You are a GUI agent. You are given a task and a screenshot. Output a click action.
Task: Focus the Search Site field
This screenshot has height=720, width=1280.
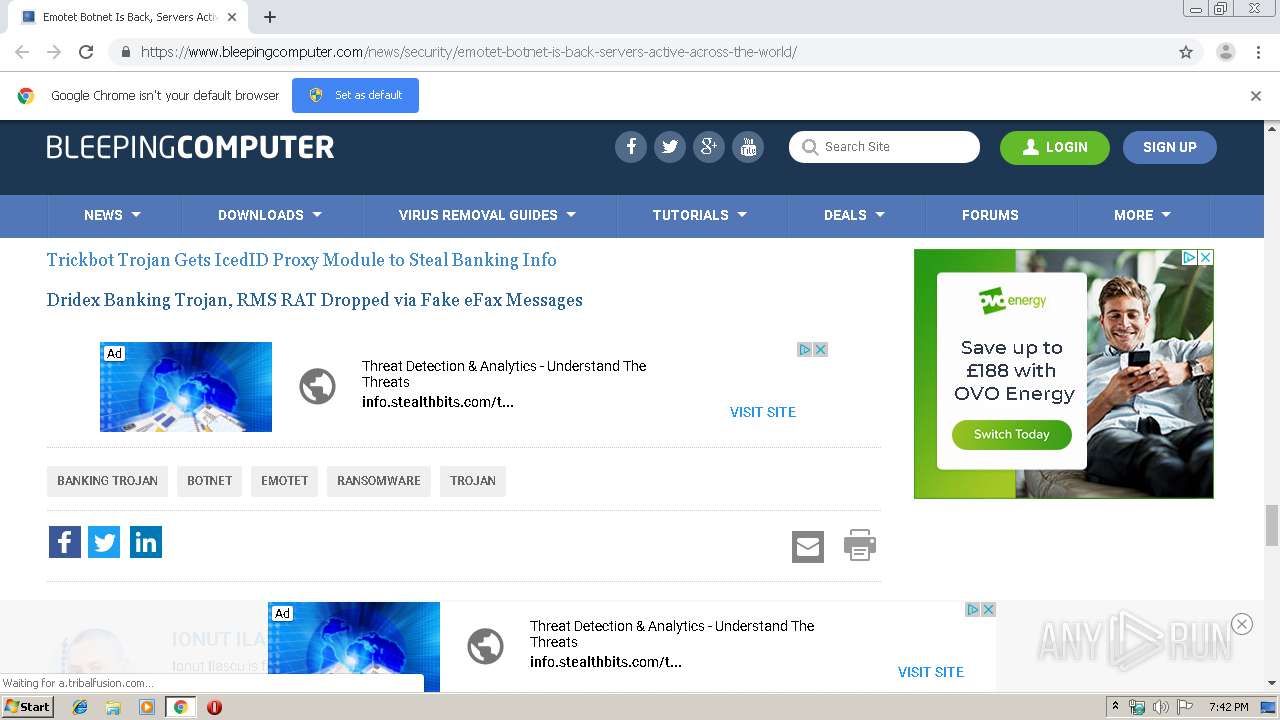click(884, 147)
